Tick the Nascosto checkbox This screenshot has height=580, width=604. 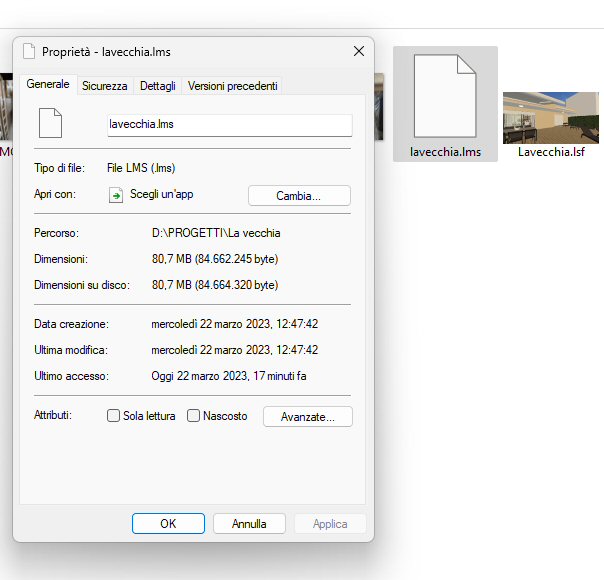tap(193, 416)
